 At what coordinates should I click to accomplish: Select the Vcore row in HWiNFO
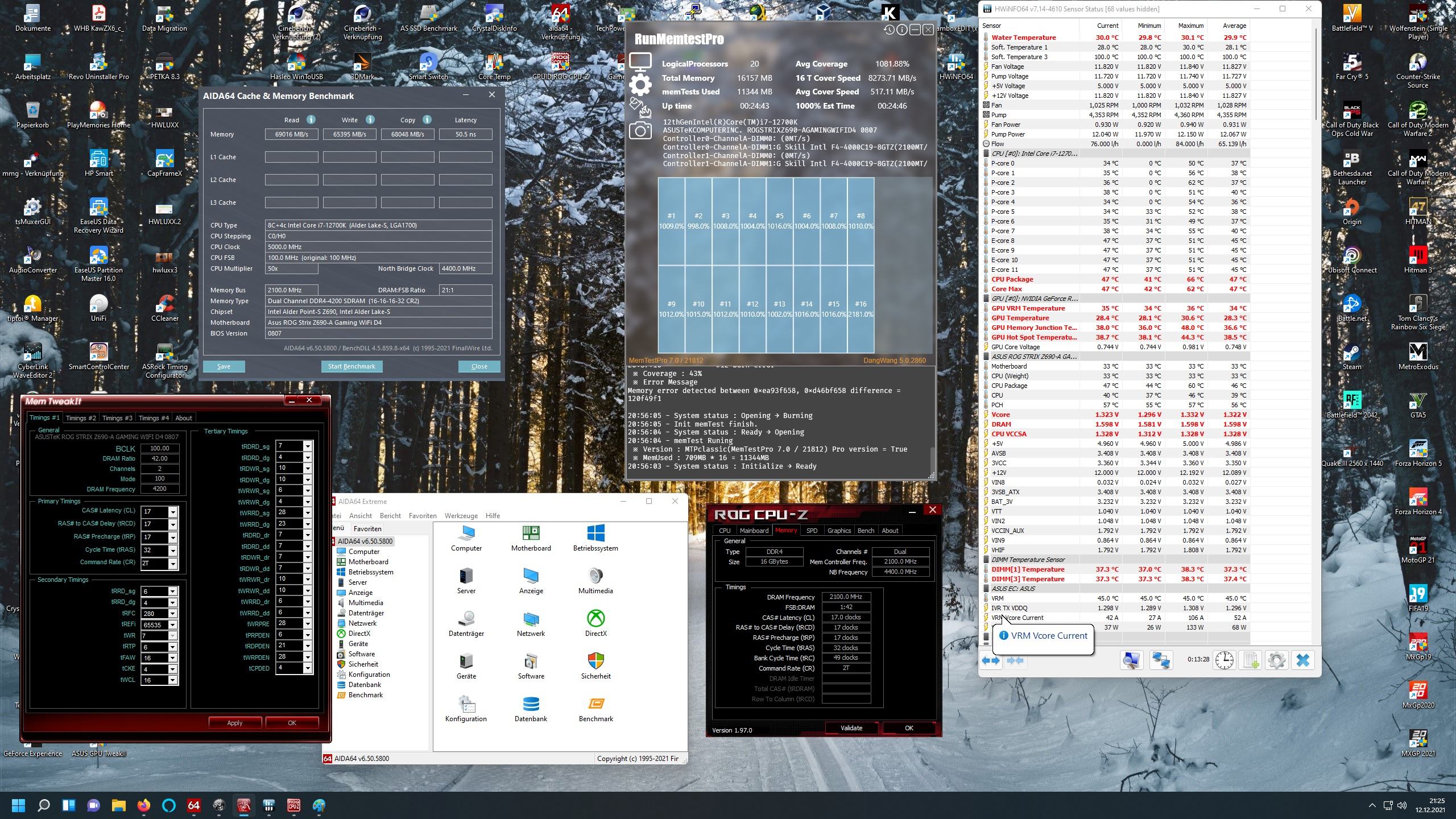pos(1115,415)
